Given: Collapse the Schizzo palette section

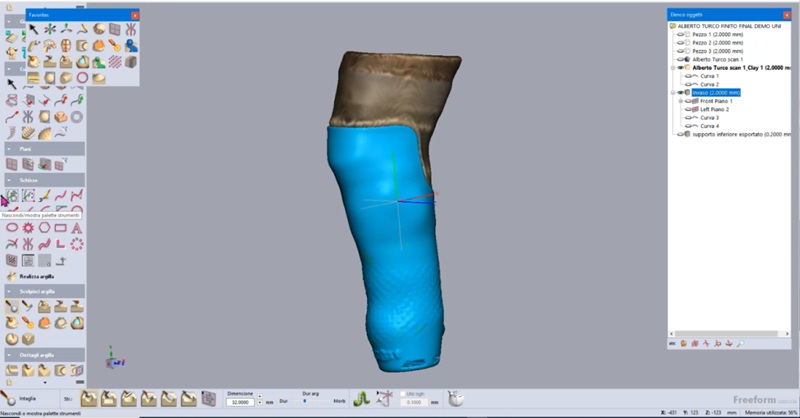Looking at the screenshot, I should (9, 180).
